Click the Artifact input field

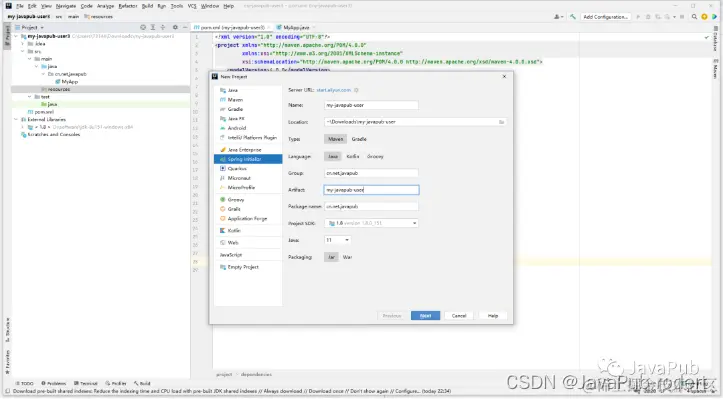371,190
